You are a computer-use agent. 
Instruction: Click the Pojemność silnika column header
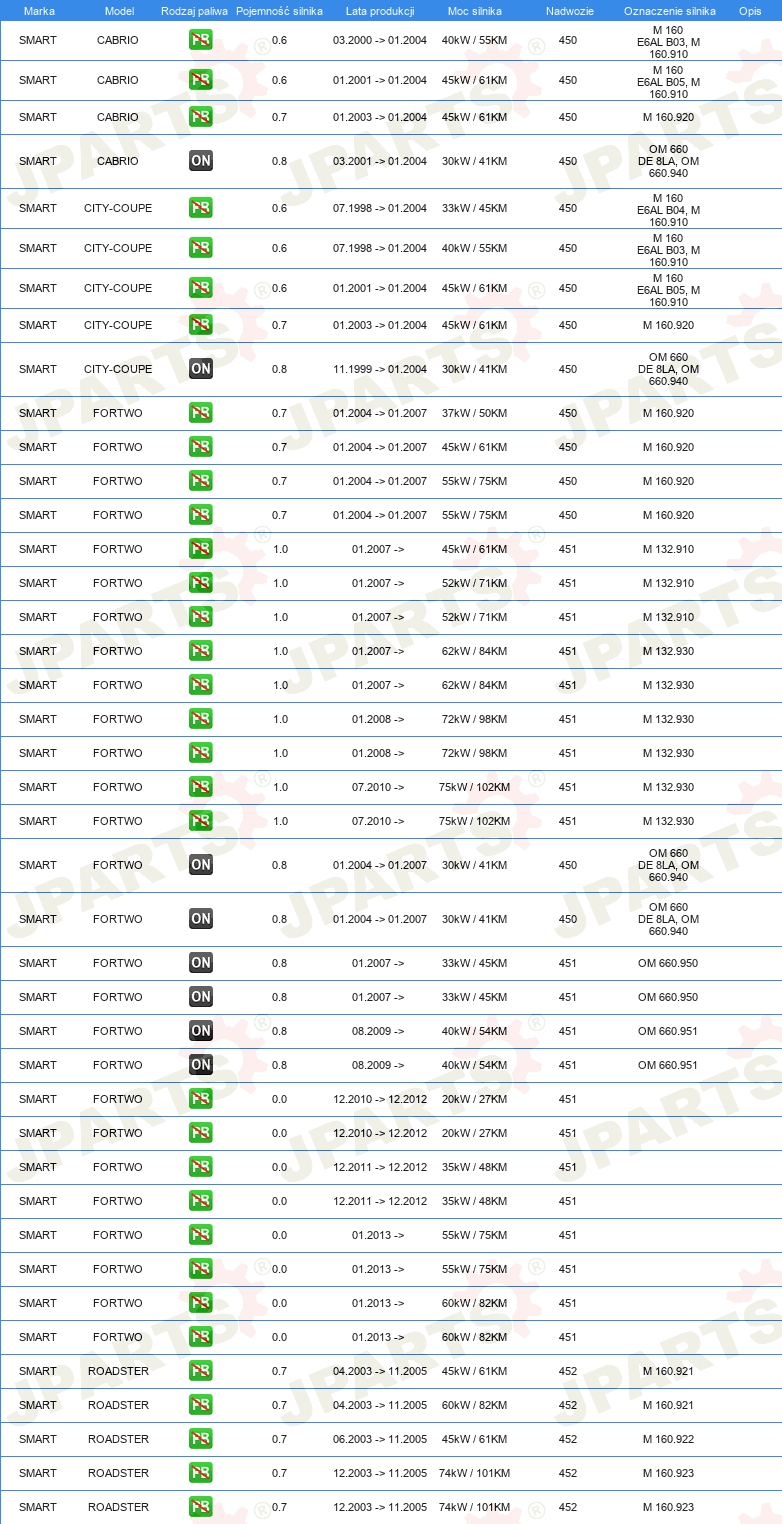click(x=279, y=10)
